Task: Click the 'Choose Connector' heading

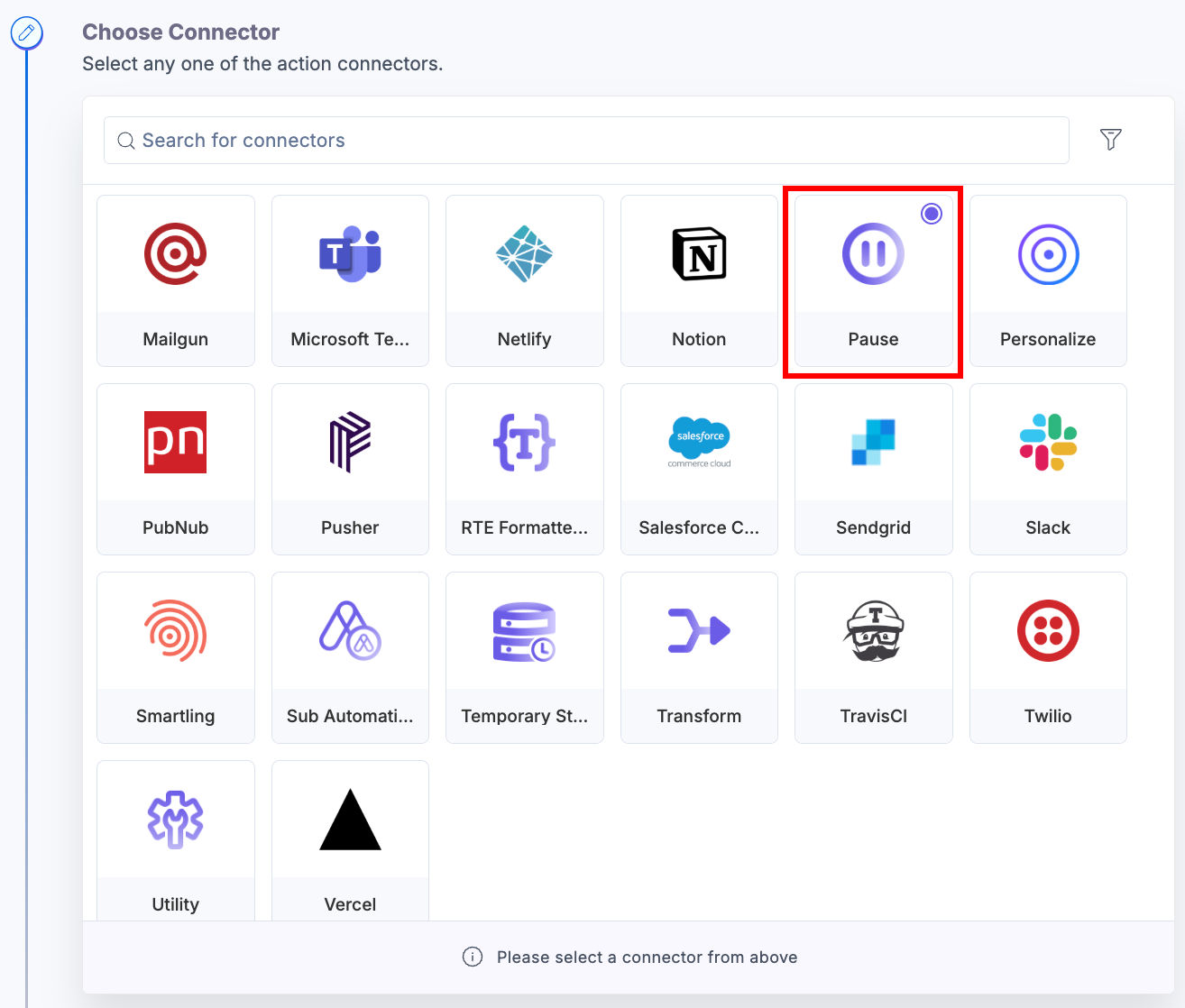Action: [180, 32]
